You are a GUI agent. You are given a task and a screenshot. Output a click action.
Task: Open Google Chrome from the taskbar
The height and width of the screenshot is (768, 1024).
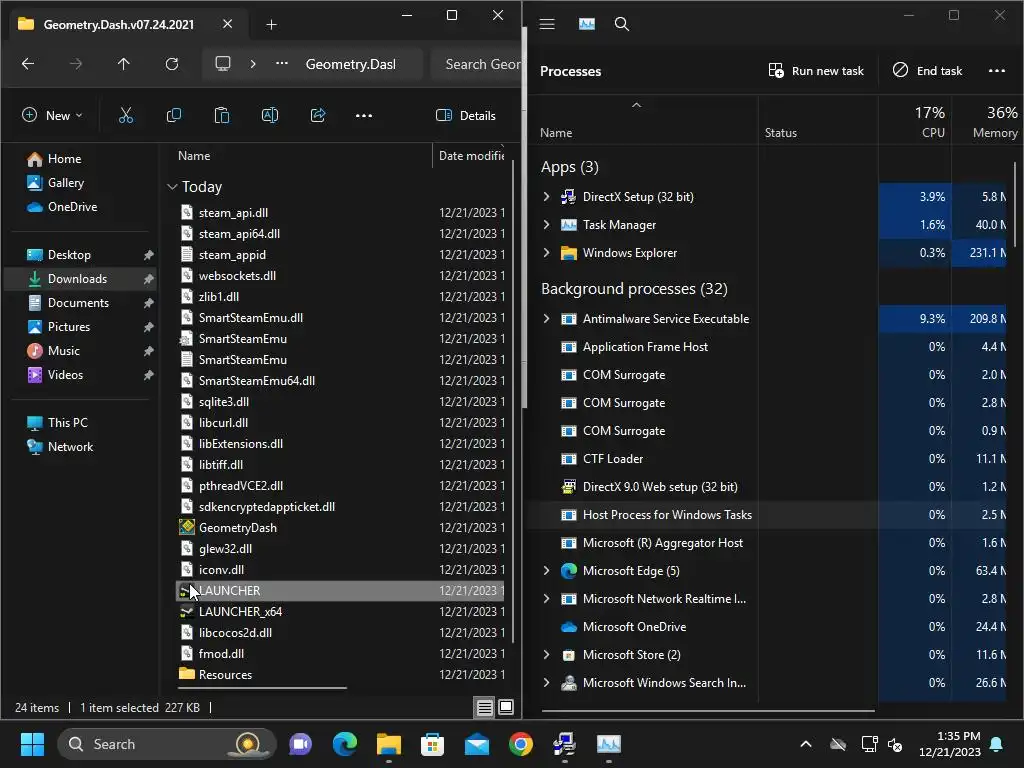[x=520, y=744]
